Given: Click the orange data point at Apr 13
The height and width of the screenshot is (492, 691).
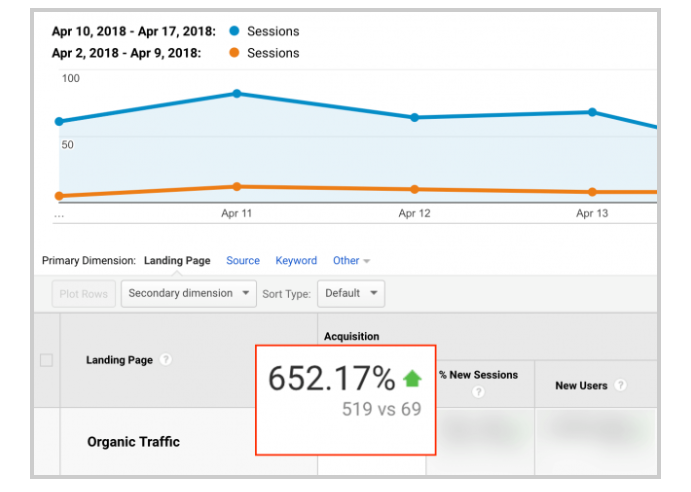Looking at the screenshot, I should (592, 192).
